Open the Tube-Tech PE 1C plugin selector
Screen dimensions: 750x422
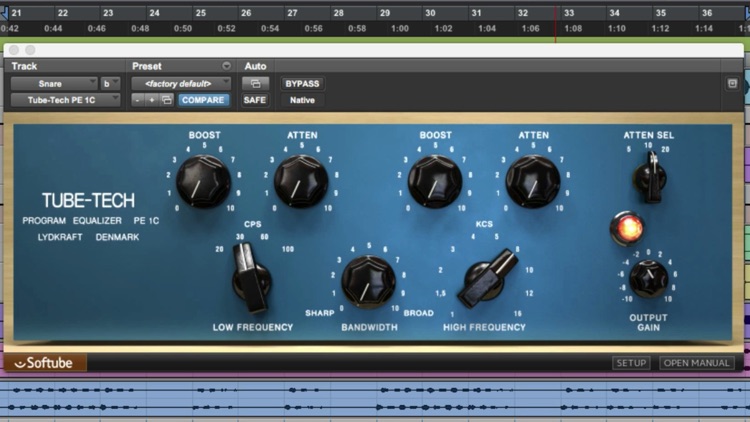pyautogui.click(x=66, y=100)
